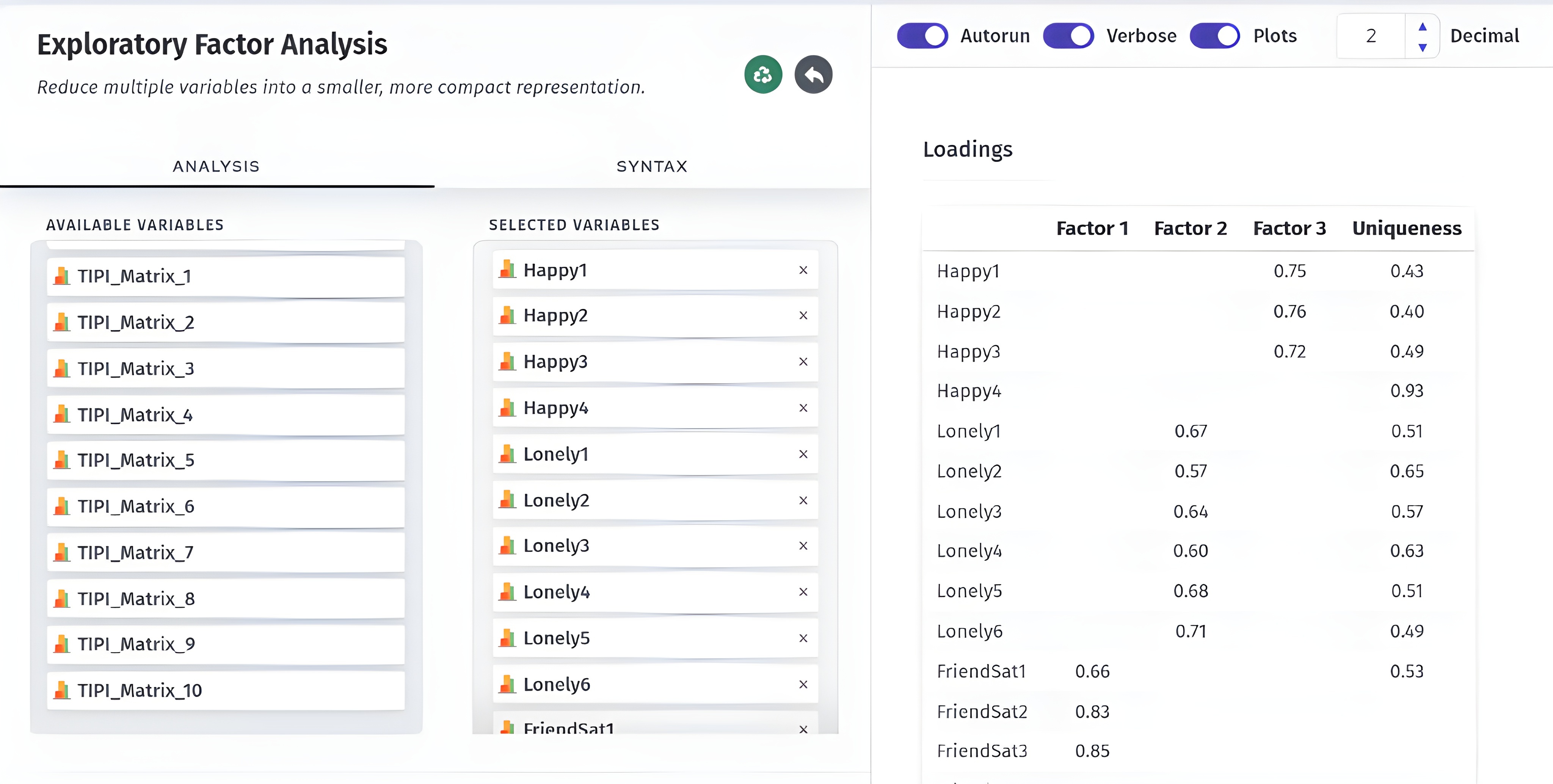
Task: Switch to the ANALYSIS tab
Action: point(216,166)
